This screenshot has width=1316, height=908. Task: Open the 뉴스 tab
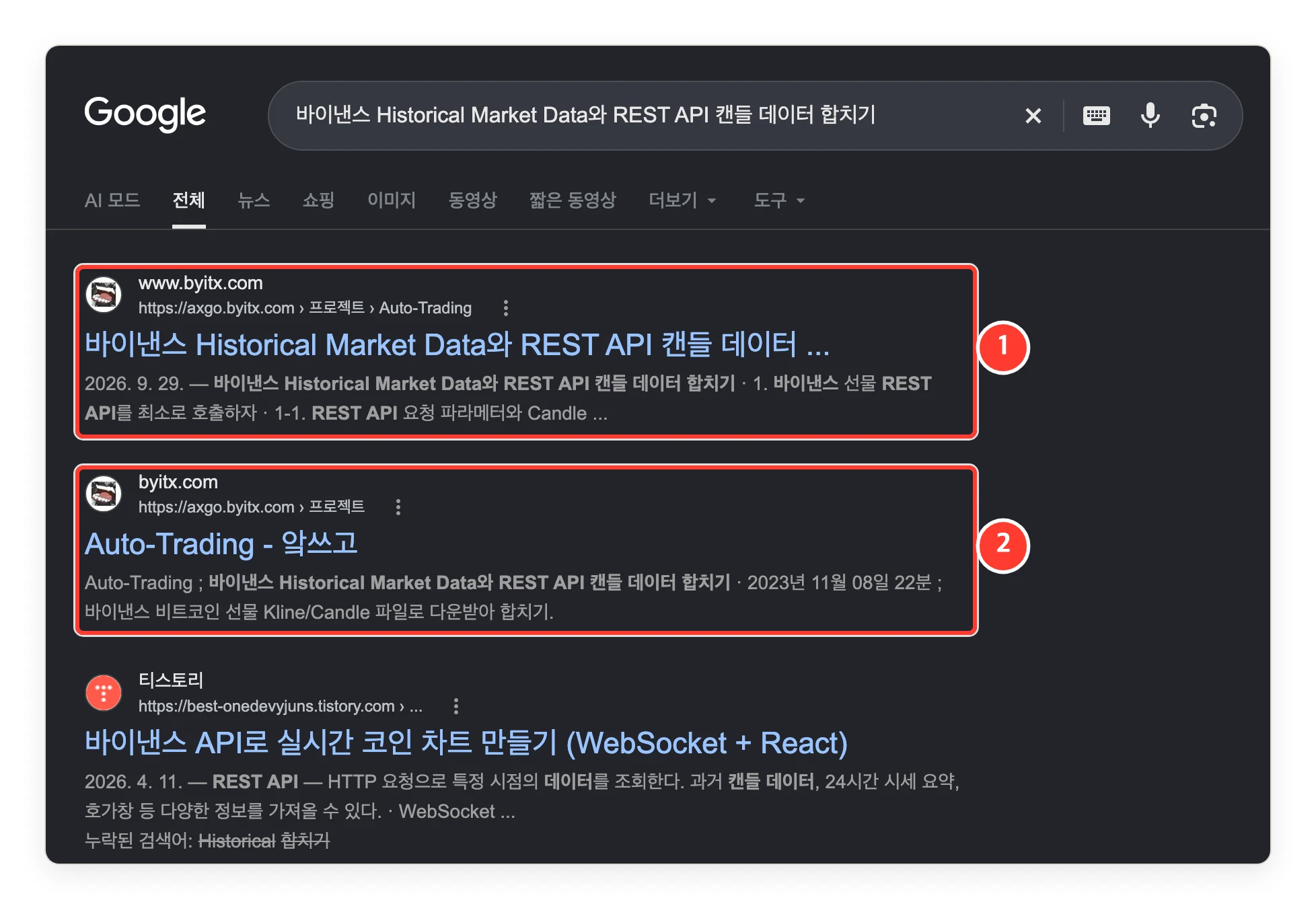[254, 200]
